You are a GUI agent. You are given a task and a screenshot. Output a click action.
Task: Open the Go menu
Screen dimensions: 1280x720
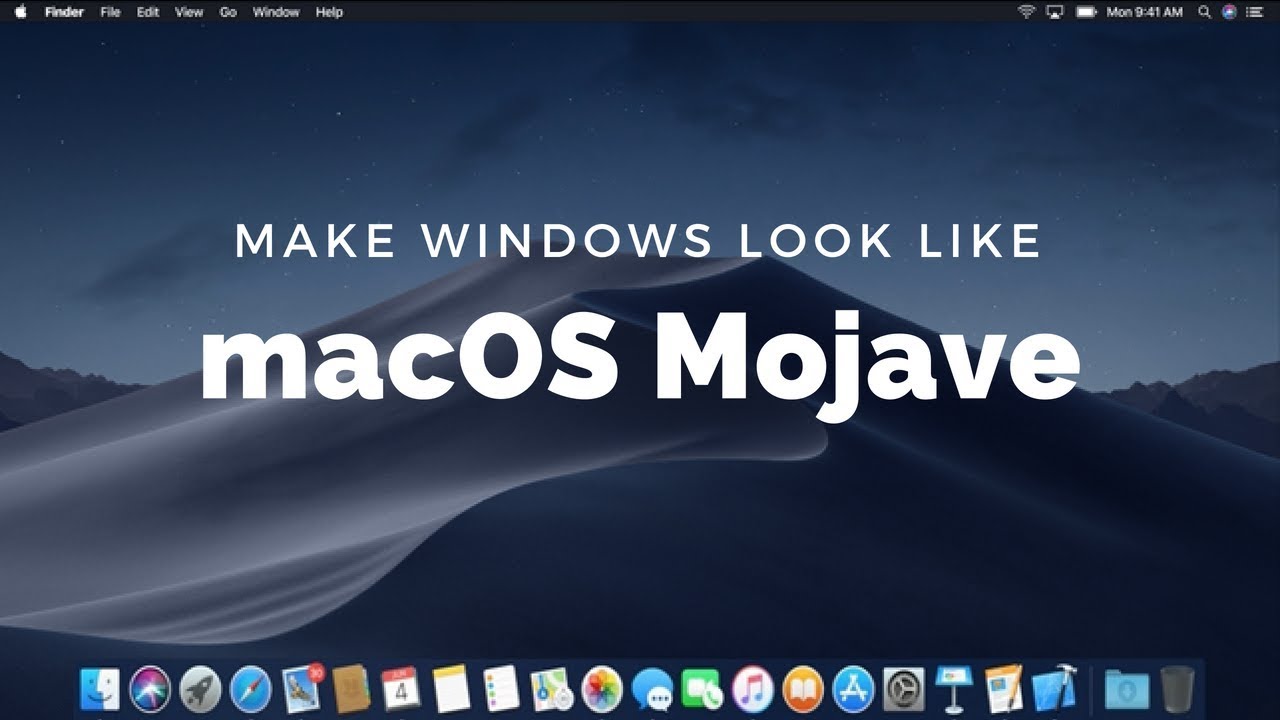tap(228, 12)
